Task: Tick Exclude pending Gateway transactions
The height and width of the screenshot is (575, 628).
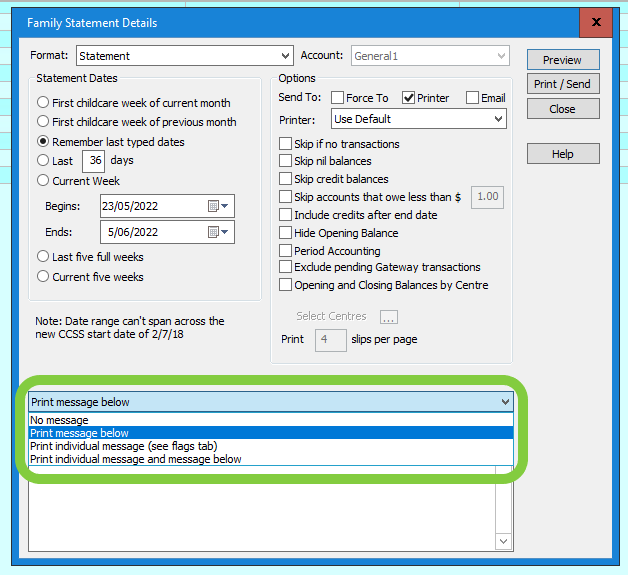Action: (x=285, y=267)
